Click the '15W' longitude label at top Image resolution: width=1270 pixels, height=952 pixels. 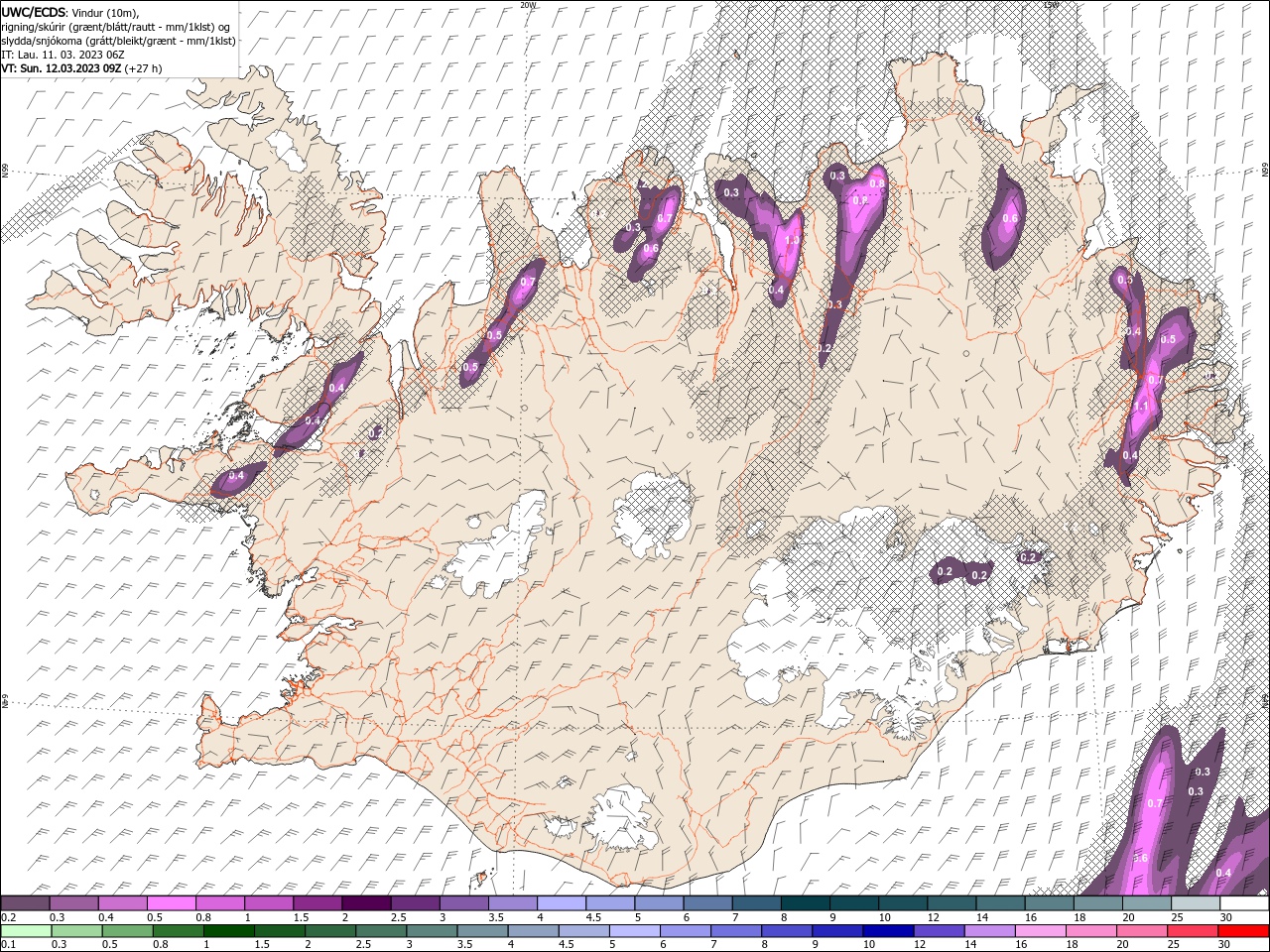pos(1051,5)
